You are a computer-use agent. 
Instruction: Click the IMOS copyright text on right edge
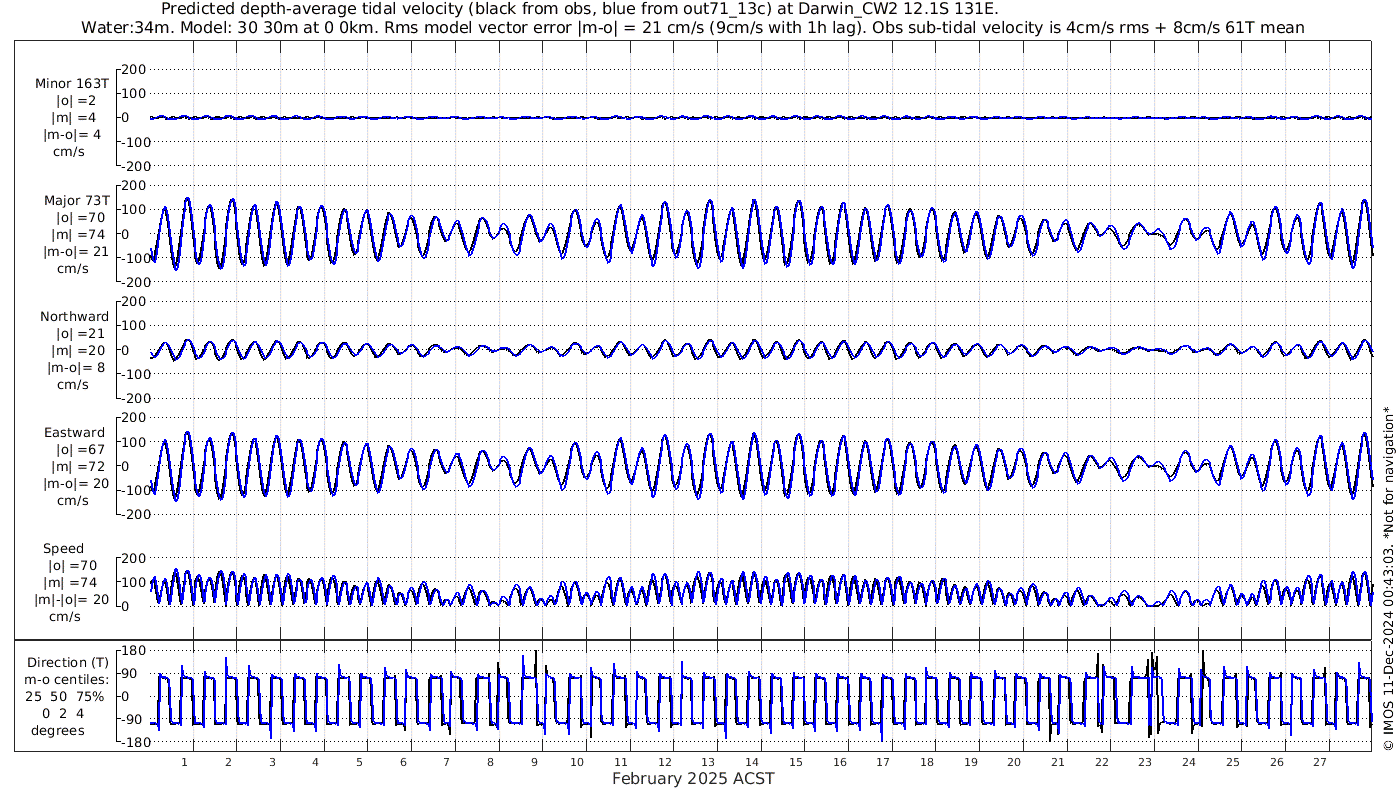click(x=1388, y=579)
